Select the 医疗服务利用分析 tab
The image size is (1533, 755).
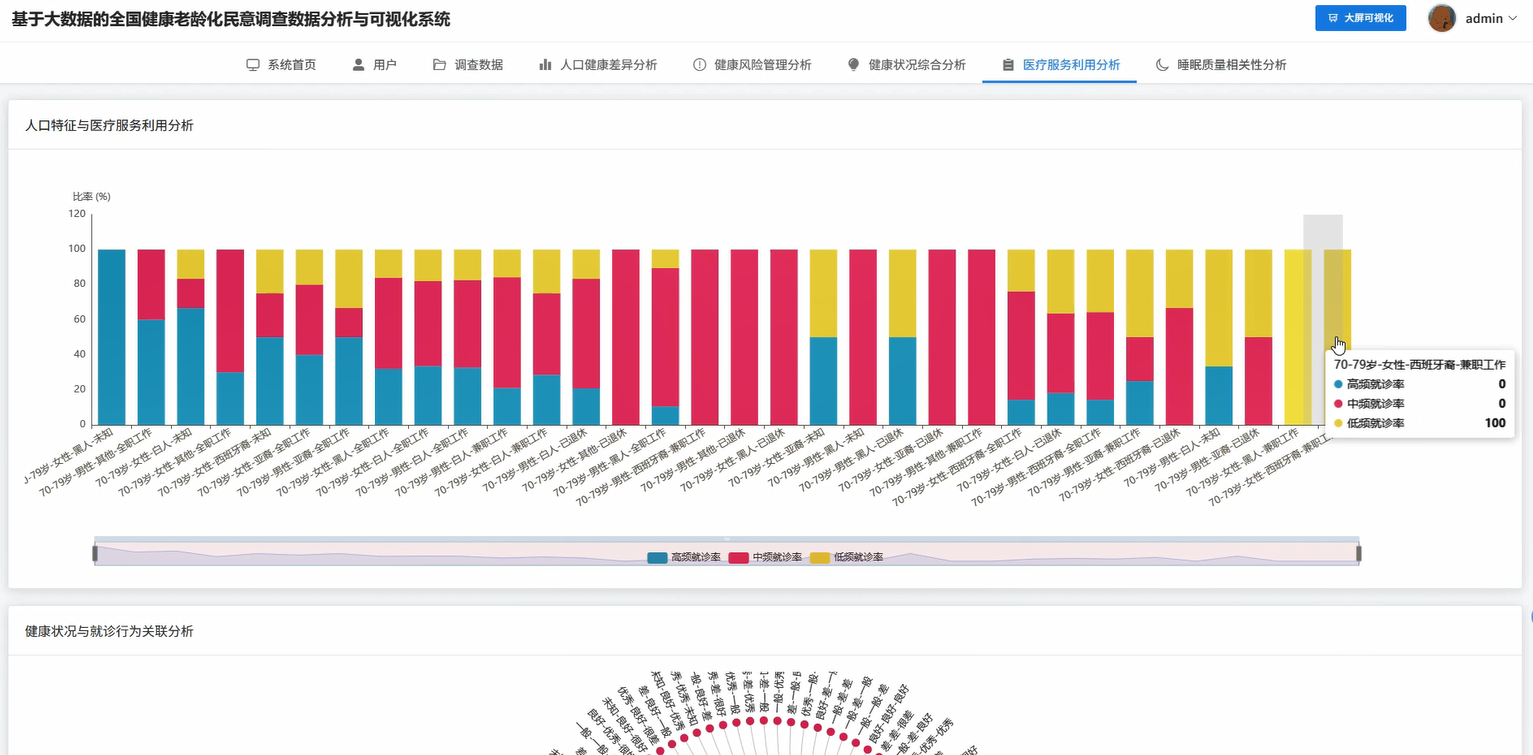tap(1060, 65)
